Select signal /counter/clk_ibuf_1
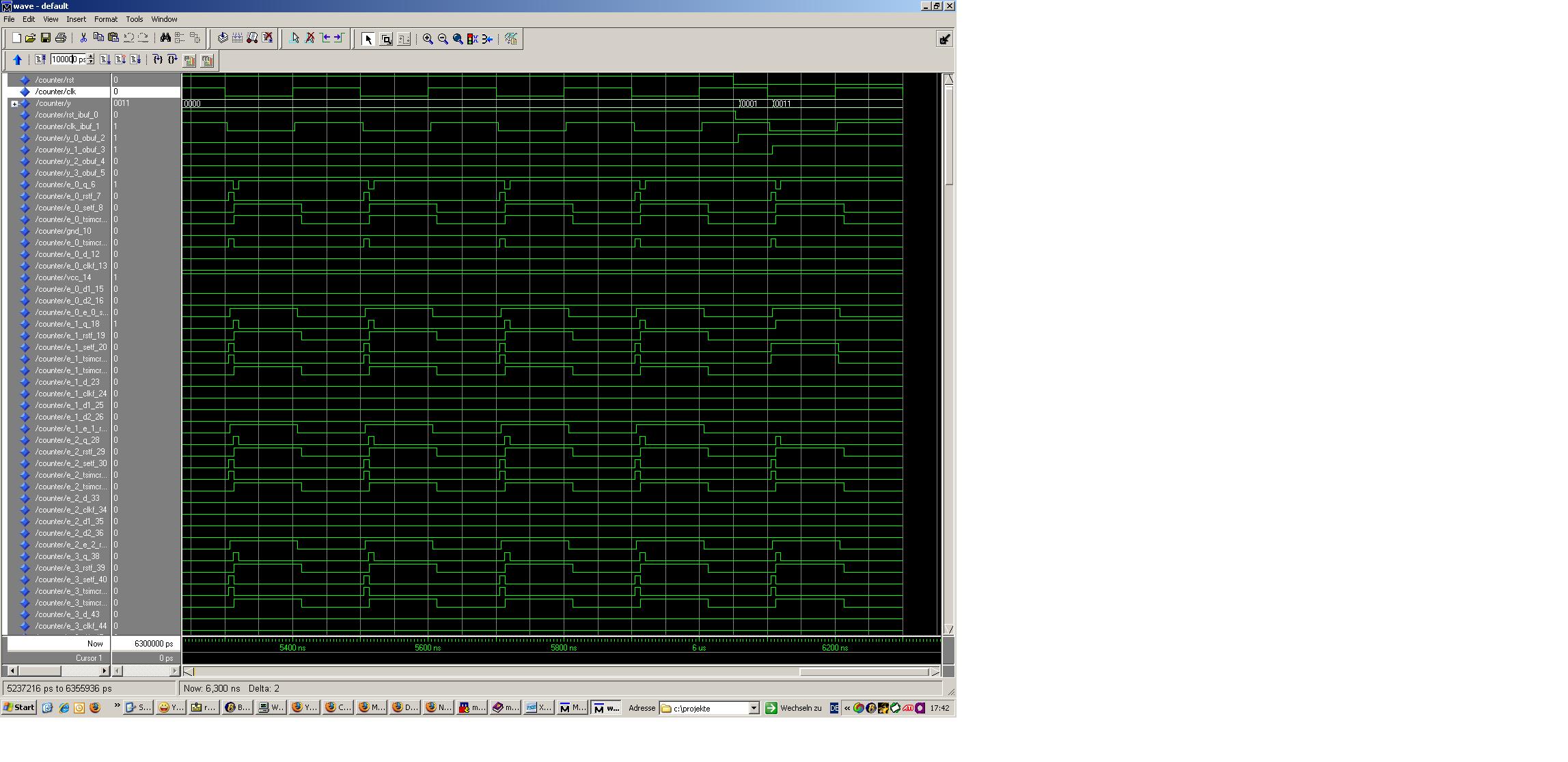Viewport: 1568px width, 762px height. pyautogui.click(x=67, y=126)
